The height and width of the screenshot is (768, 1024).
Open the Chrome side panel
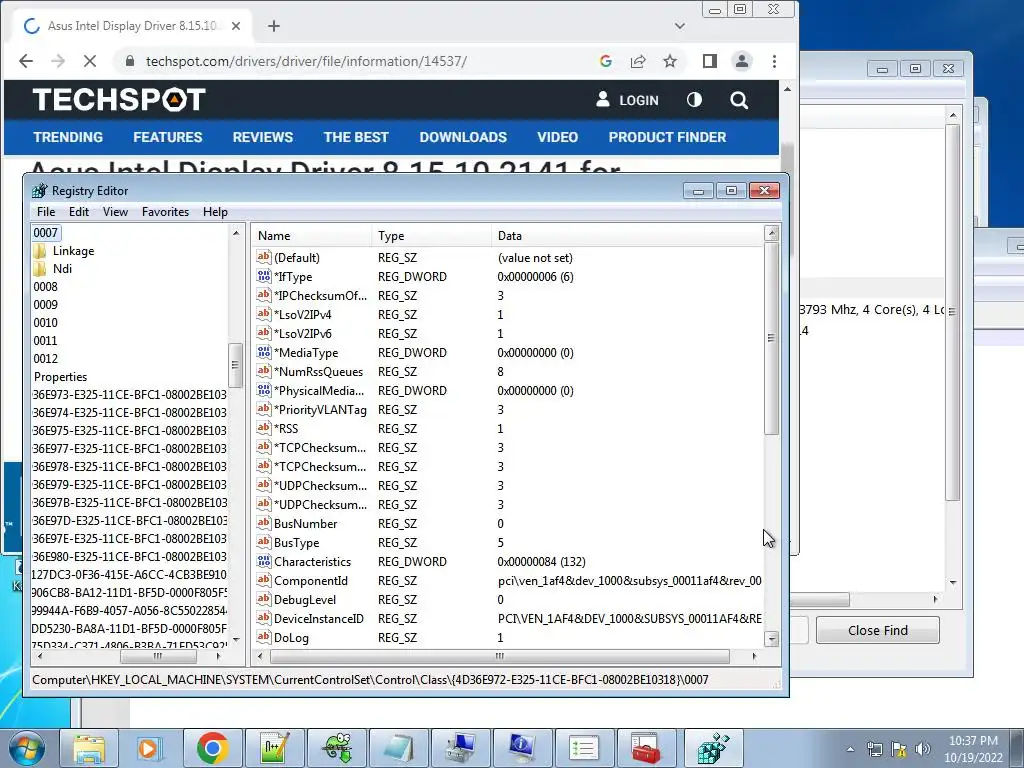710,61
